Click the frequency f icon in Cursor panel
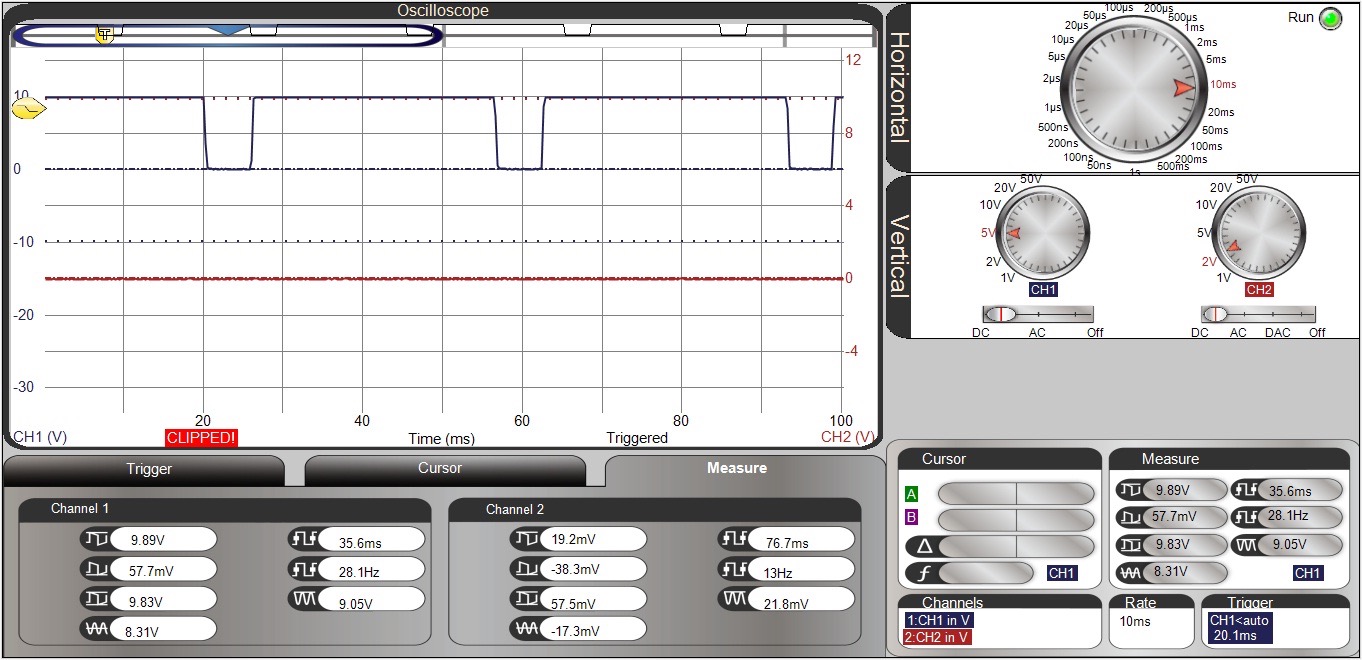1362x660 pixels. click(x=924, y=574)
